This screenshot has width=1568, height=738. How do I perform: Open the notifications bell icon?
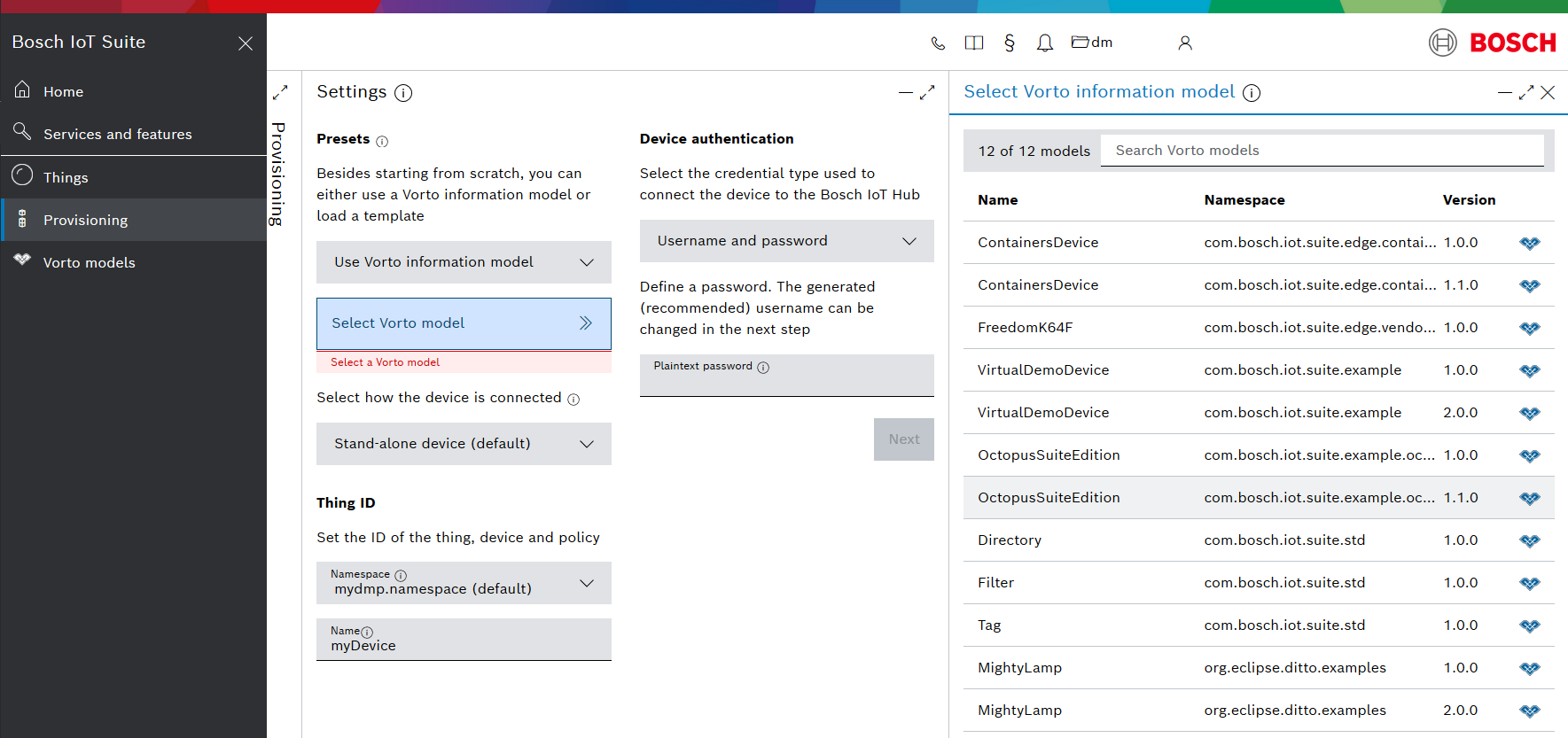coord(1045,43)
